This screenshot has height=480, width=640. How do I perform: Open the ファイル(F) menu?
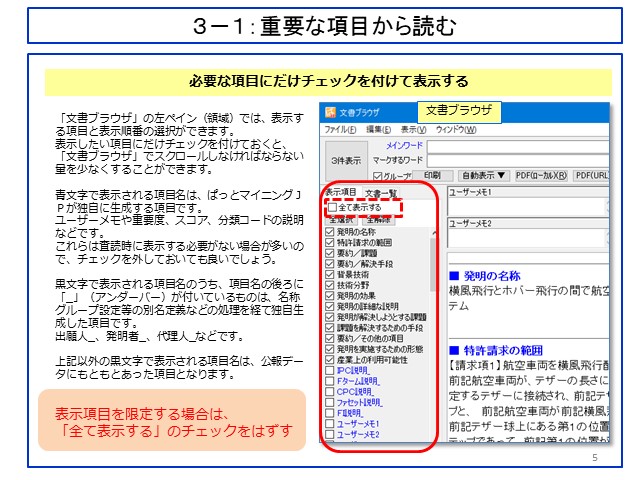(x=340, y=130)
